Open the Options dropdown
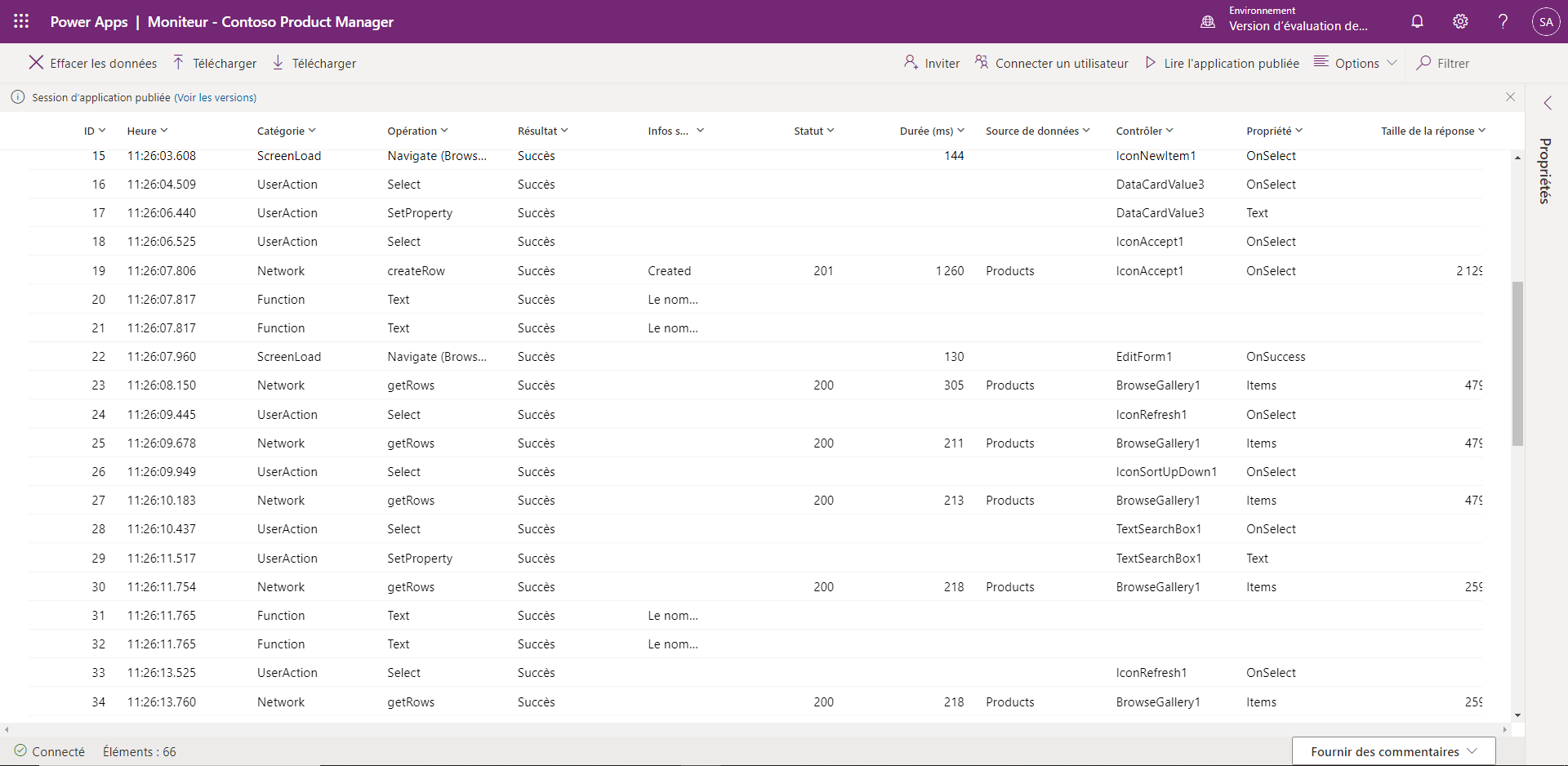 click(x=1356, y=63)
